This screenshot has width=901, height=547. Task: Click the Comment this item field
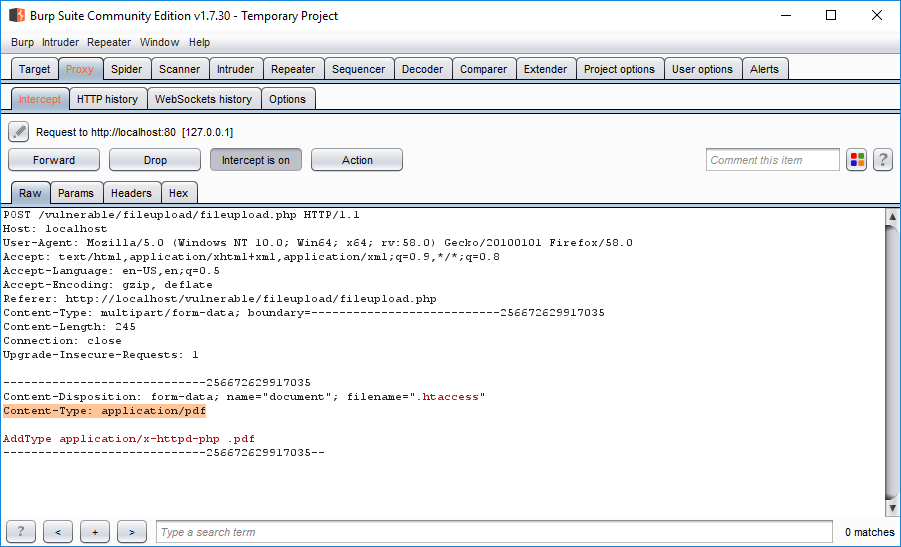[773, 160]
